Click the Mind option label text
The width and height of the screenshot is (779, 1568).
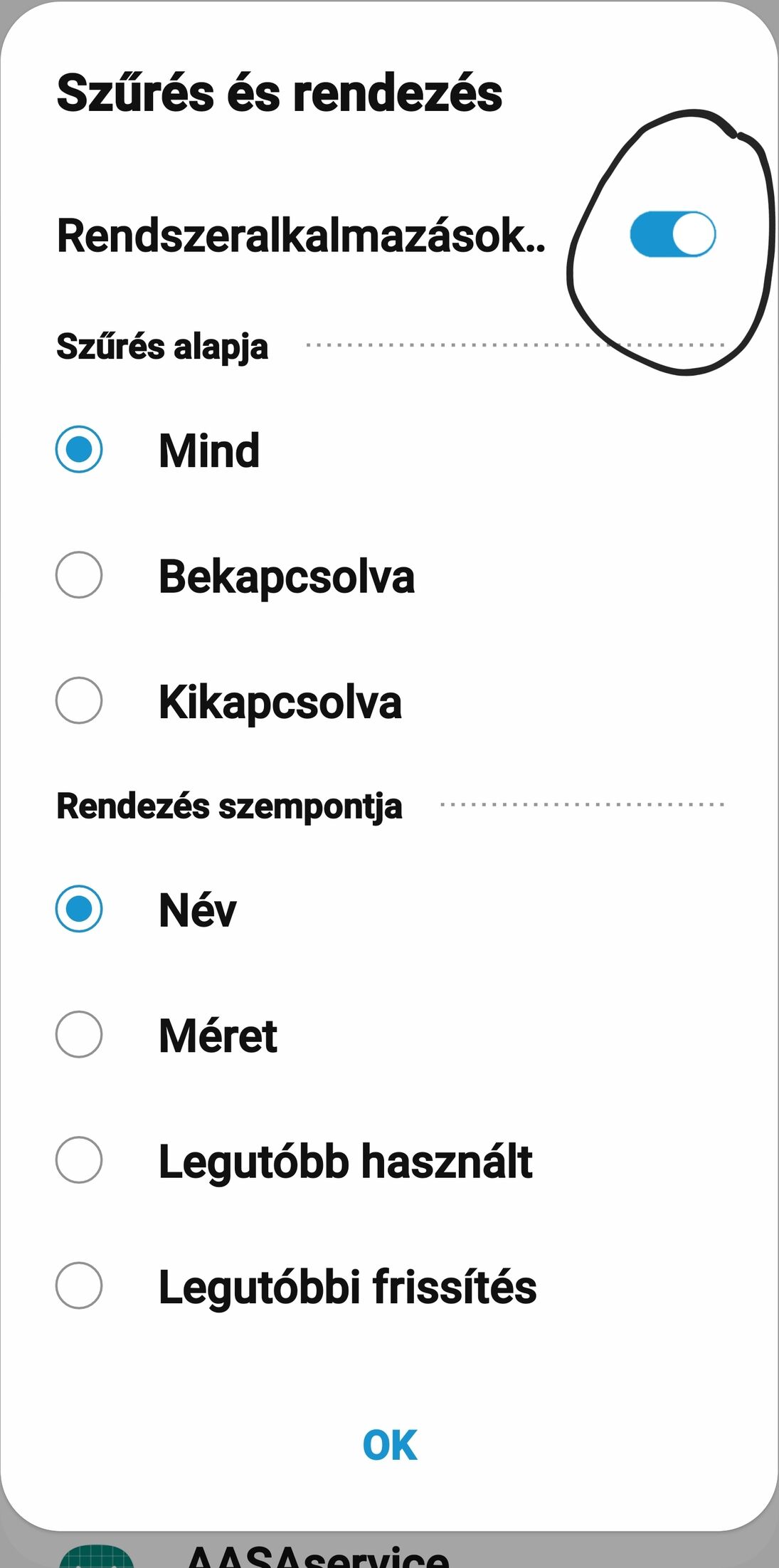pyautogui.click(x=209, y=451)
